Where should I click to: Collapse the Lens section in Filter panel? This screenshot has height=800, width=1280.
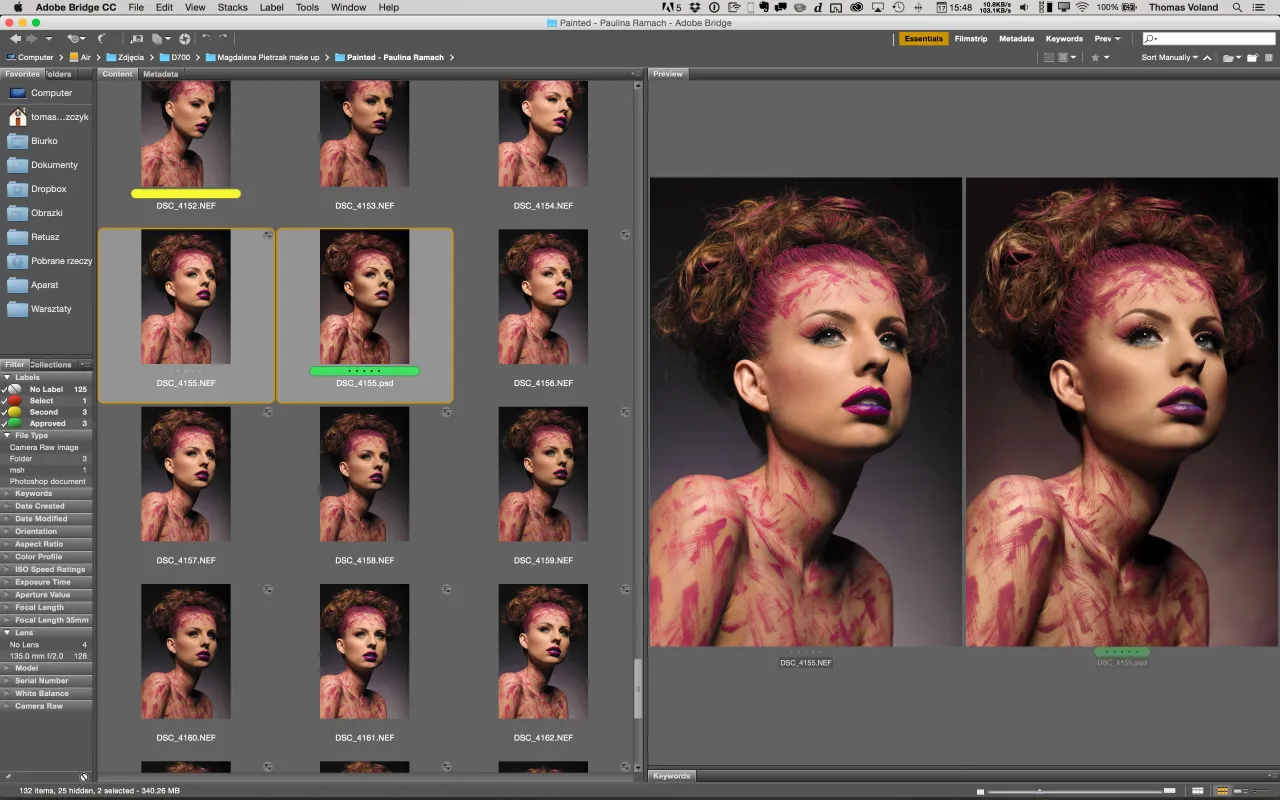tap(8, 632)
